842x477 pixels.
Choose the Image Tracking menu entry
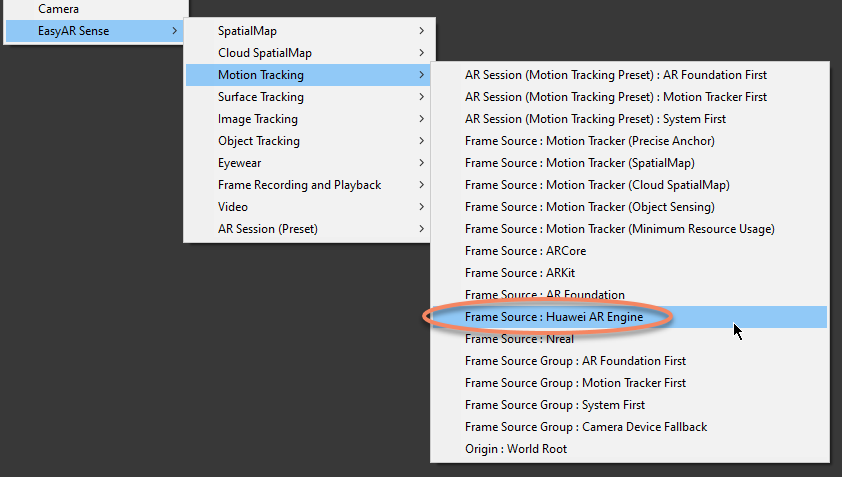[309, 119]
